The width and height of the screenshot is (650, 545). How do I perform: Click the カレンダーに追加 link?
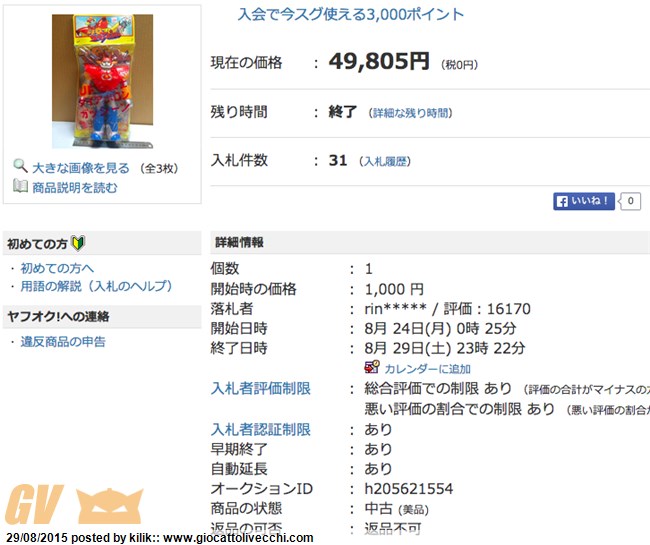427,369
